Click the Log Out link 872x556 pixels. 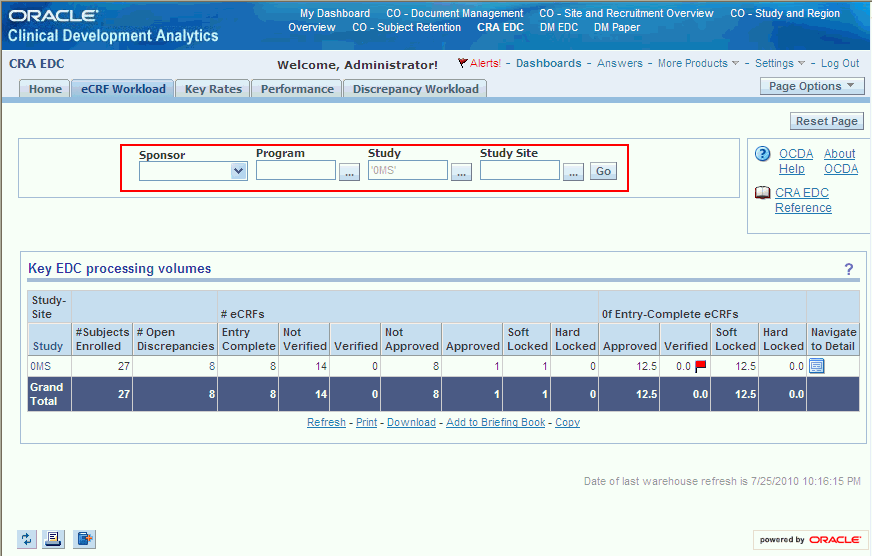click(840, 63)
